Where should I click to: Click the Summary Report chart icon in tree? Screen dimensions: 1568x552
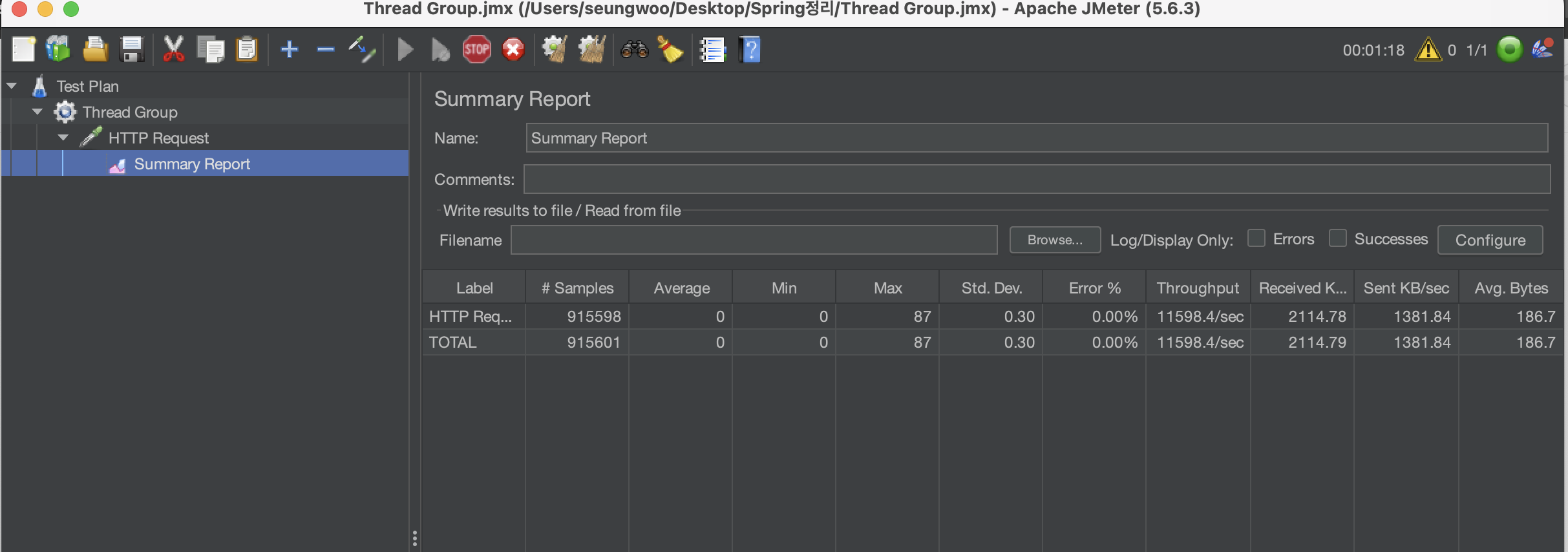[x=117, y=165]
